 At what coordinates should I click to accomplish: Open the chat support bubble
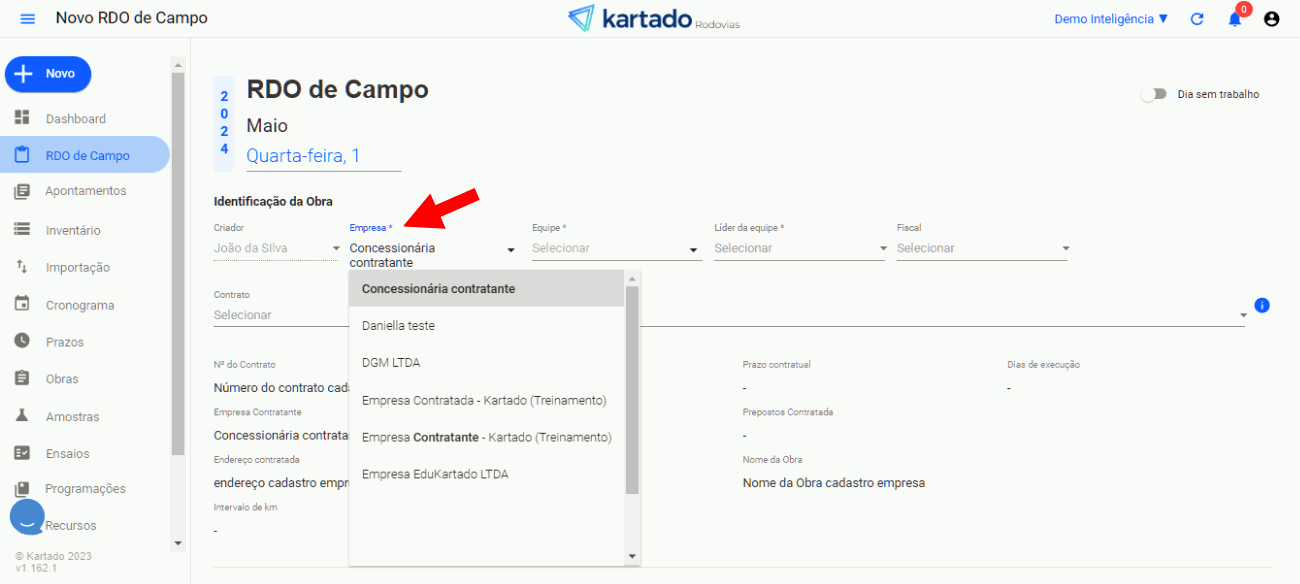[x=27, y=517]
